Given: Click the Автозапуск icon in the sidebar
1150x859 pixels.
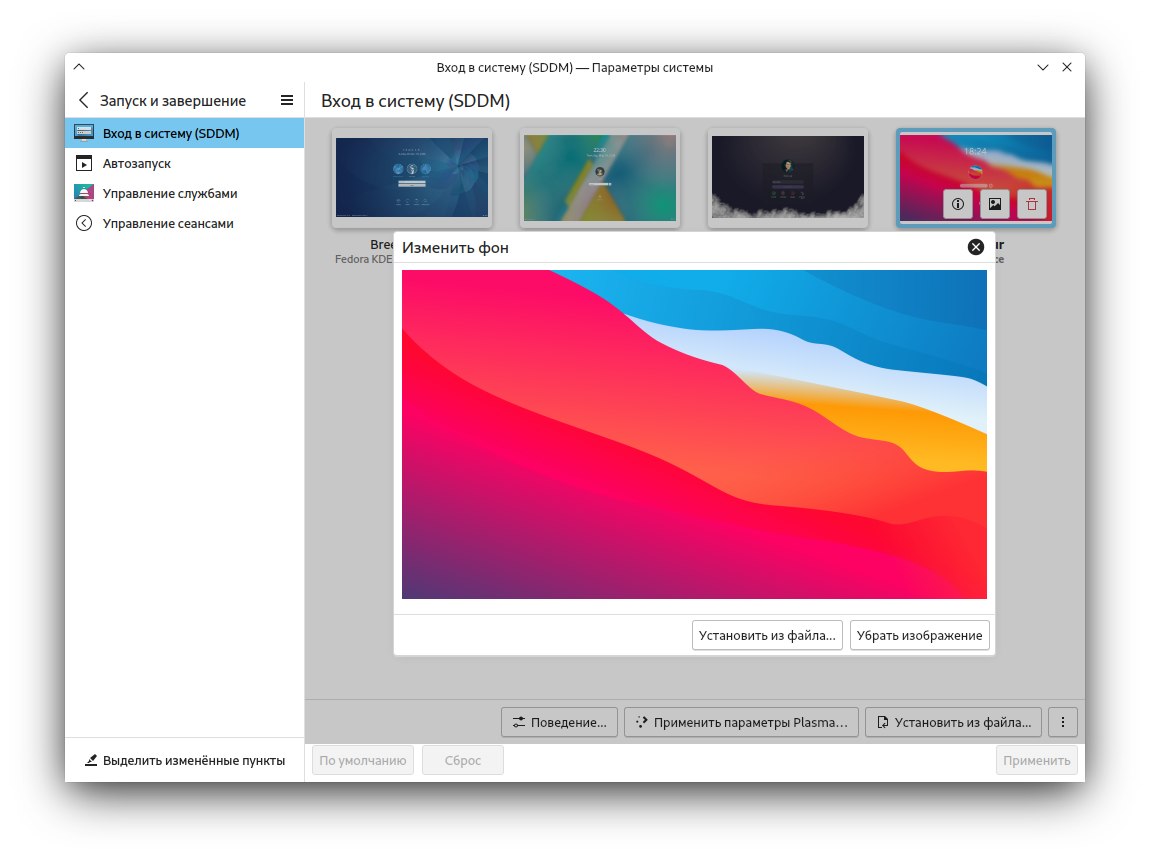Looking at the screenshot, I should 84,164.
